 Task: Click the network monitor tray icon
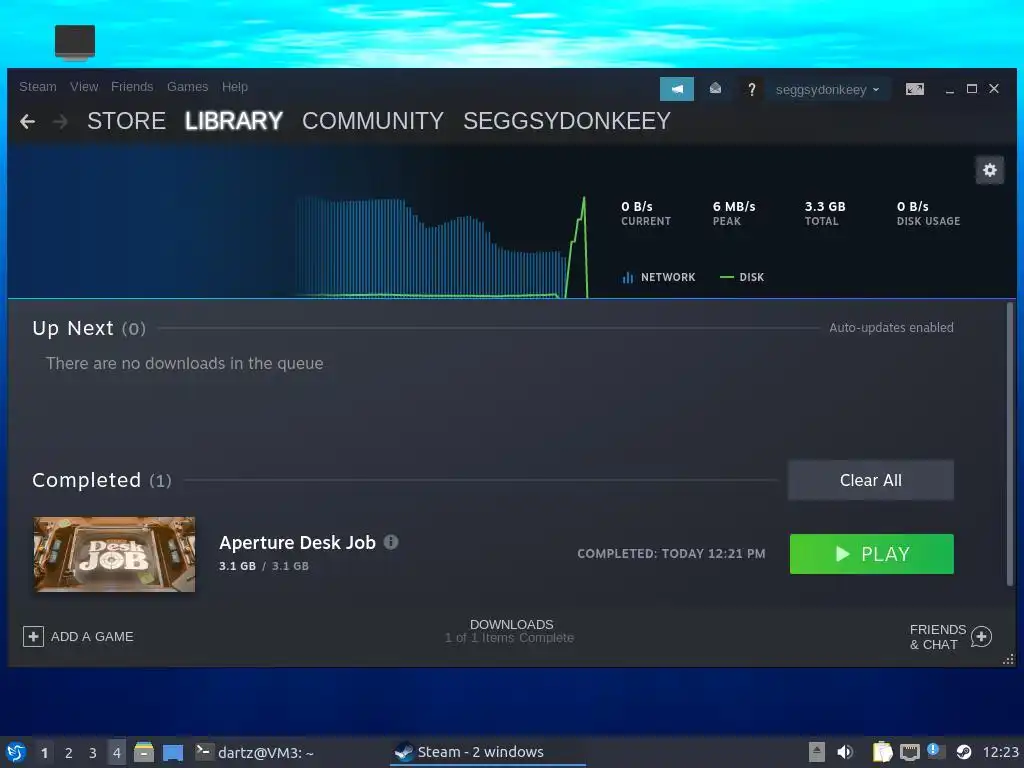tap(909, 752)
